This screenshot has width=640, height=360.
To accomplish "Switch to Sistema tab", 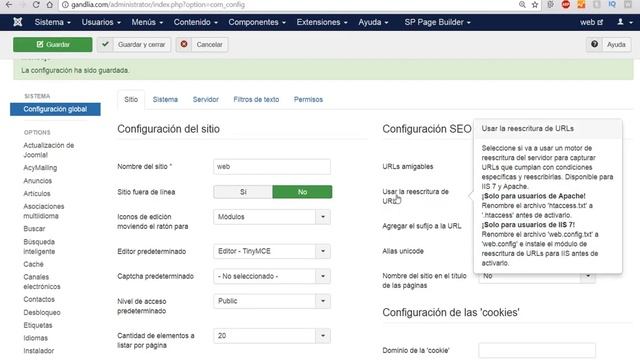I will (x=165, y=100).
